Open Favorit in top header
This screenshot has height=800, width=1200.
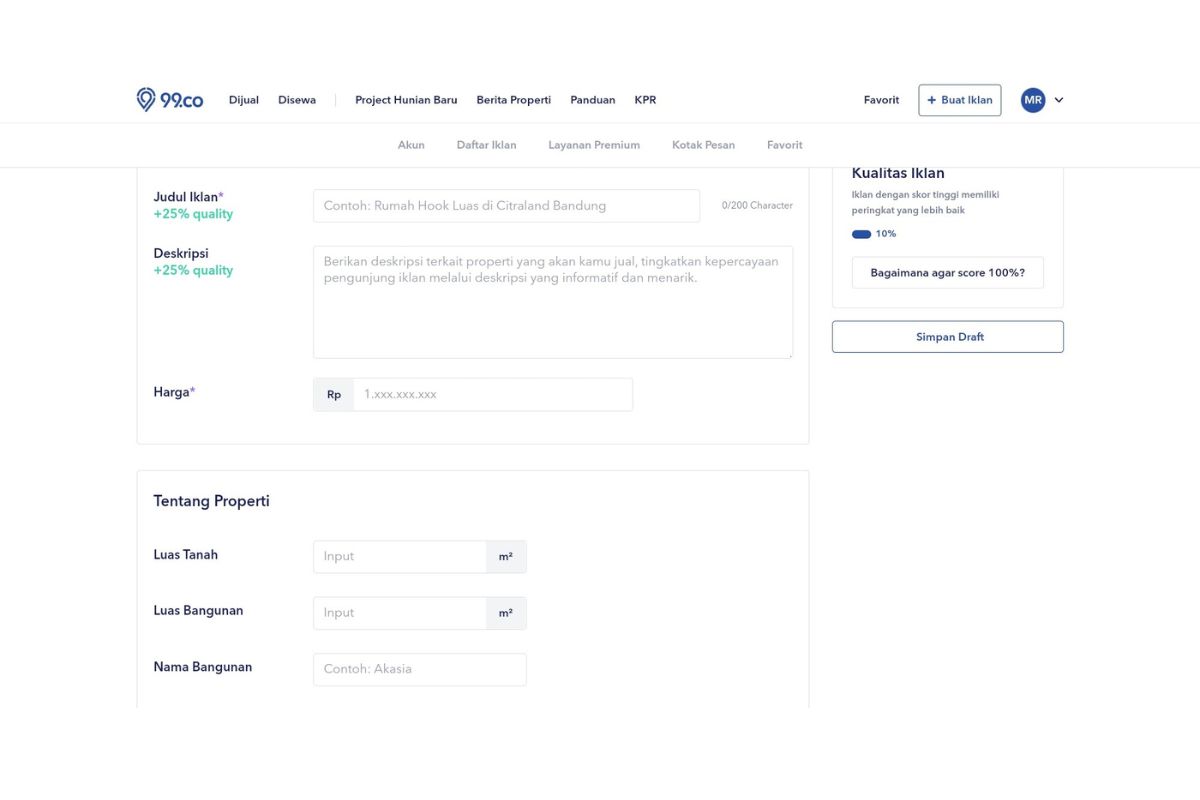pos(881,100)
